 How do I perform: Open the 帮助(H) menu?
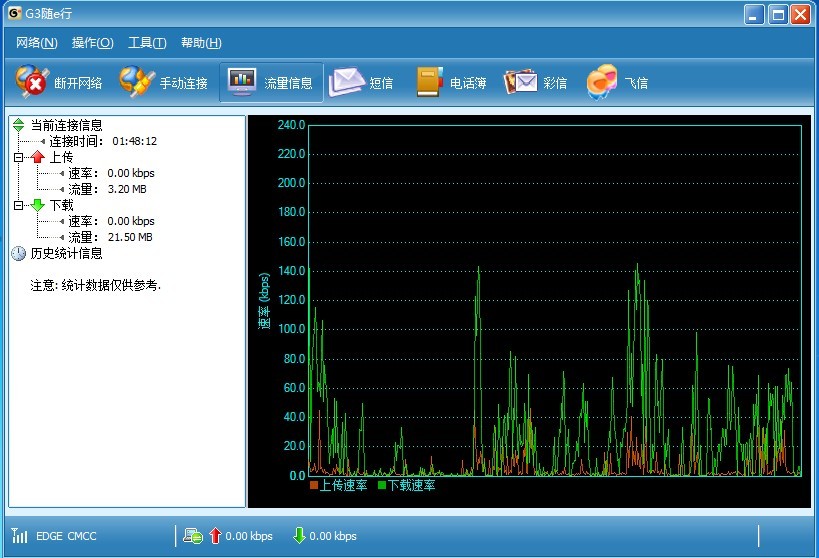pos(201,43)
